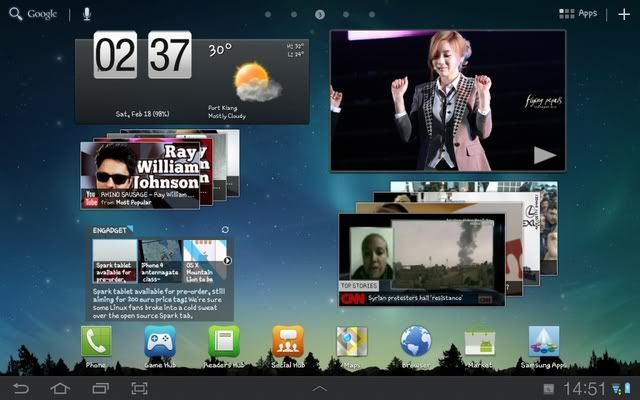Open the Apps drawer

(x=578, y=14)
